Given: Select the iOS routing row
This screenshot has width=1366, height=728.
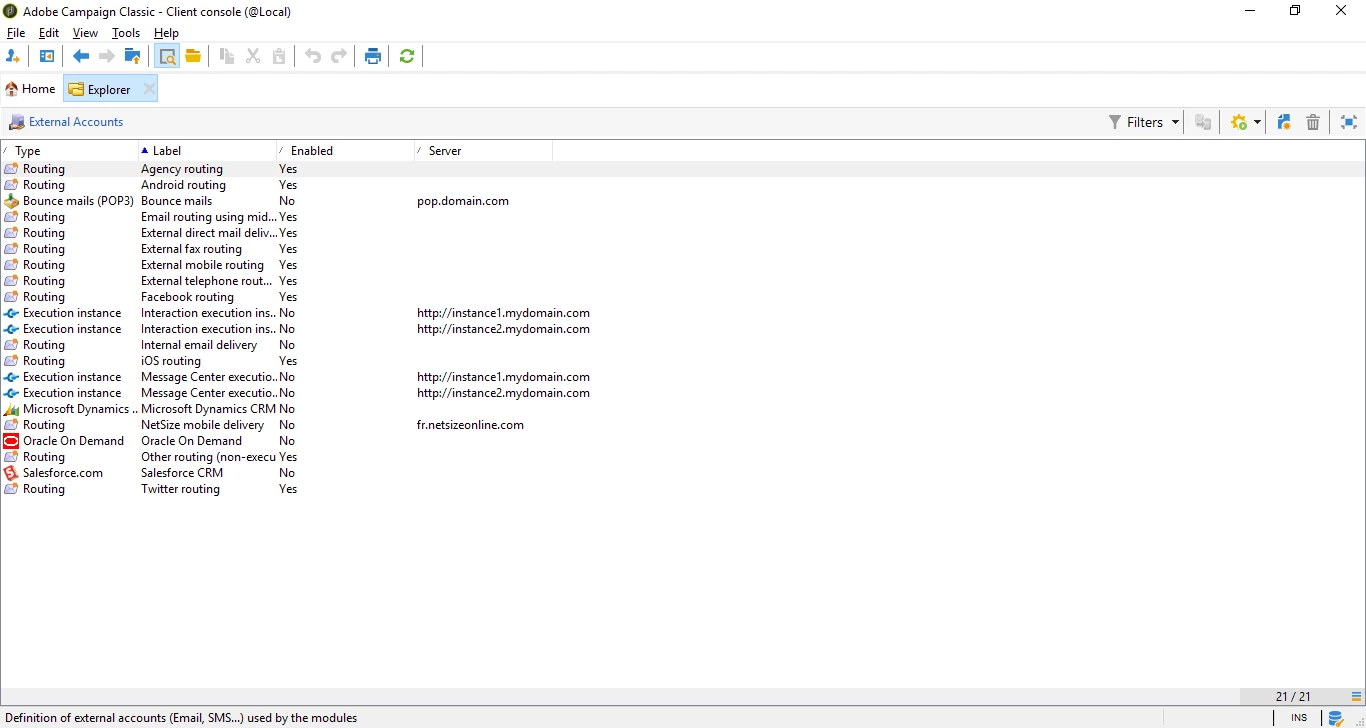Looking at the screenshot, I should pyautogui.click(x=683, y=361).
